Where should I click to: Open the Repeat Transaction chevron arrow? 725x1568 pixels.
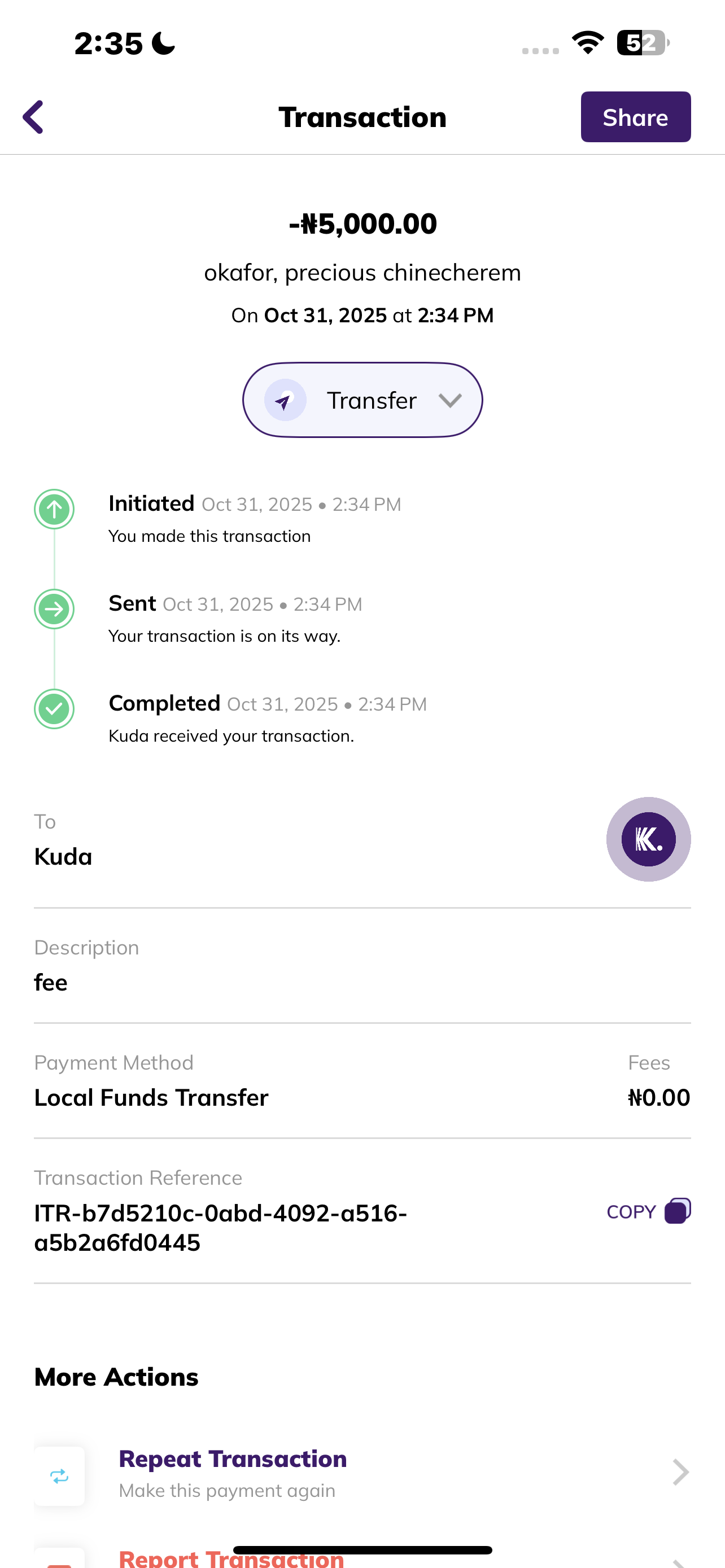point(680,1473)
